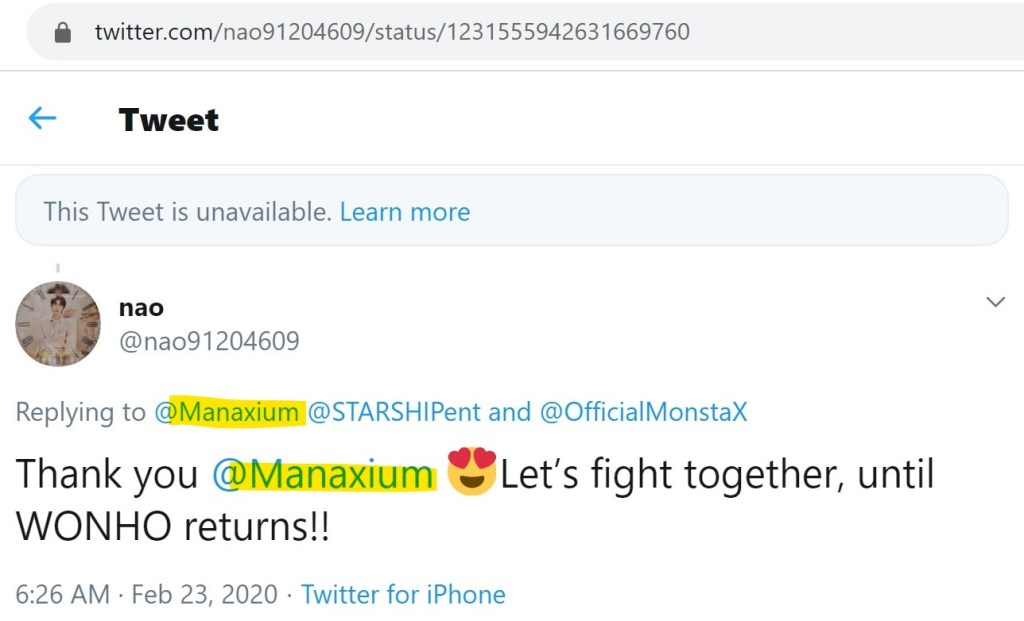
Task: Click the Tweet page heading
Action: (x=168, y=120)
